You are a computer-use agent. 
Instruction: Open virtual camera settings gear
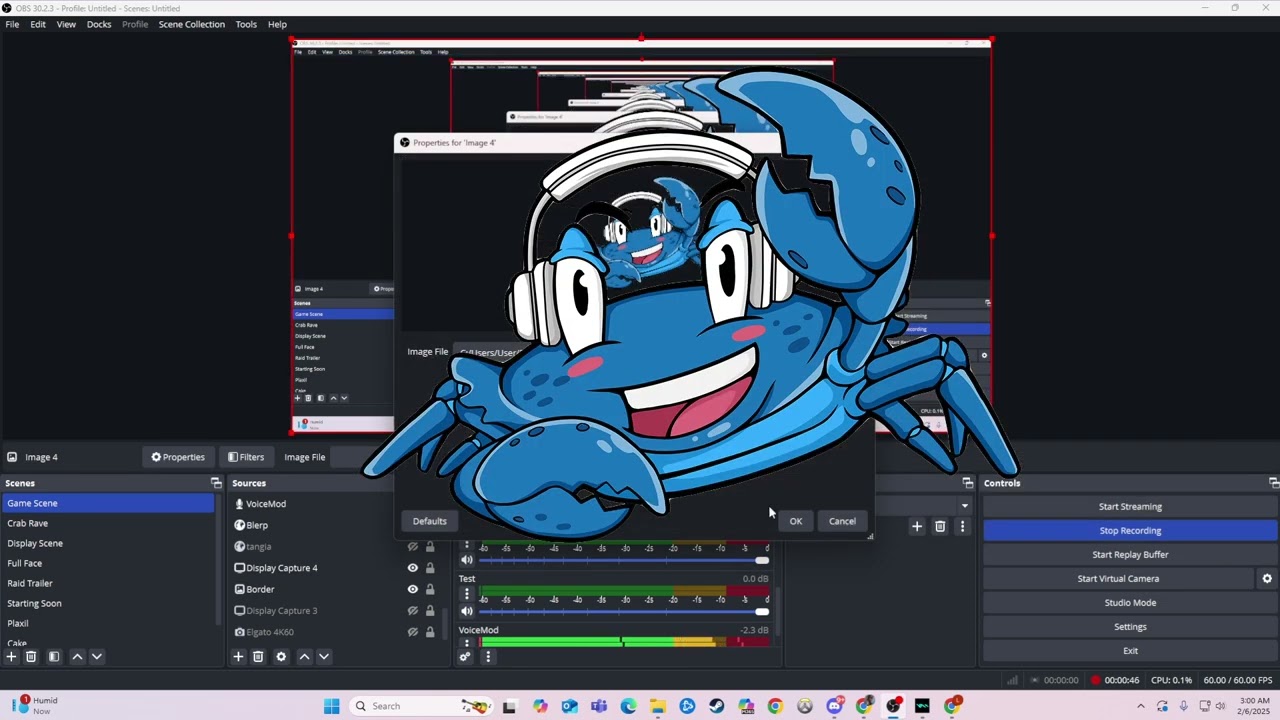1267,579
